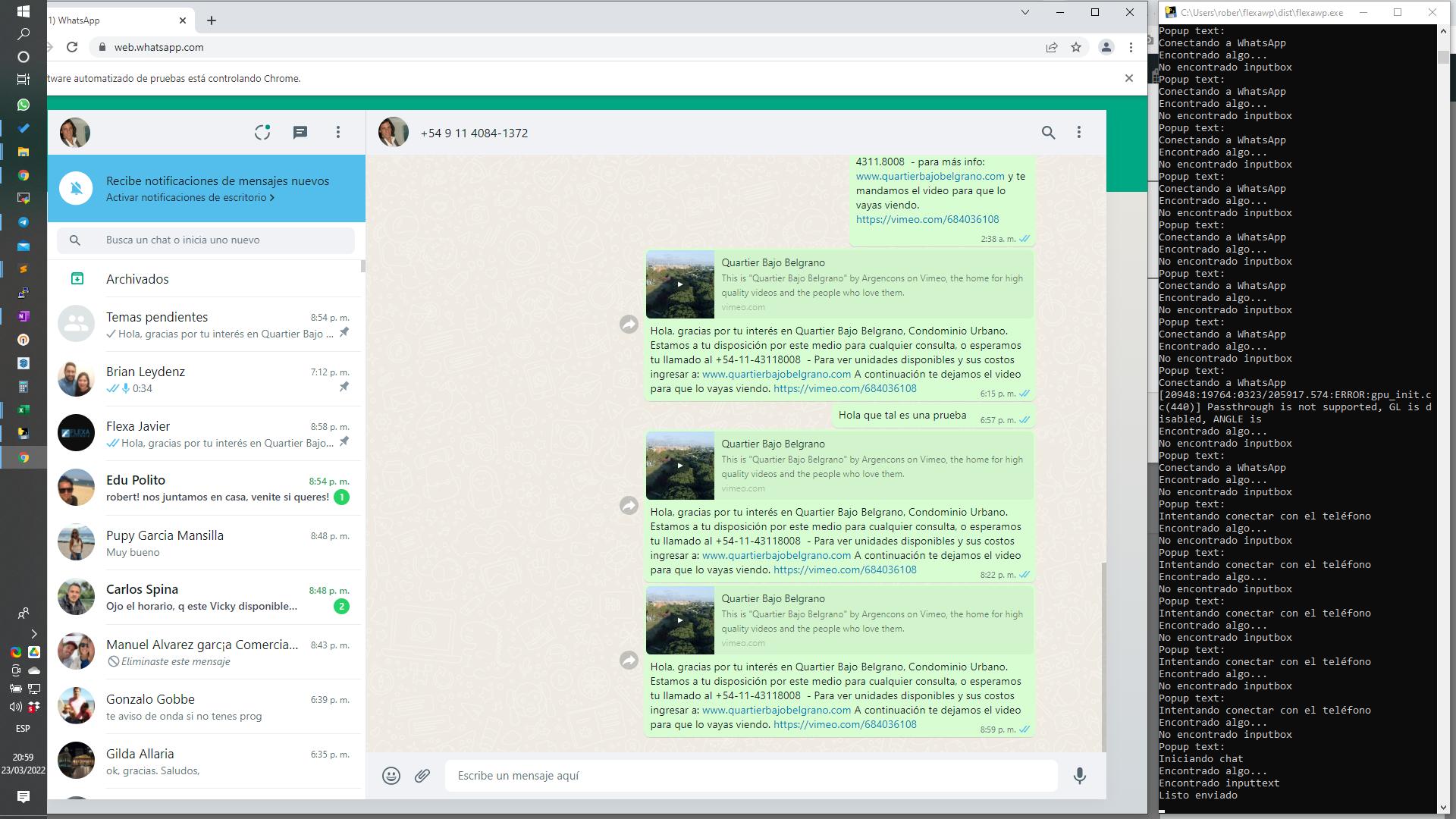Open the Carlos Spina chat
The image size is (1456, 819).
[x=205, y=598]
